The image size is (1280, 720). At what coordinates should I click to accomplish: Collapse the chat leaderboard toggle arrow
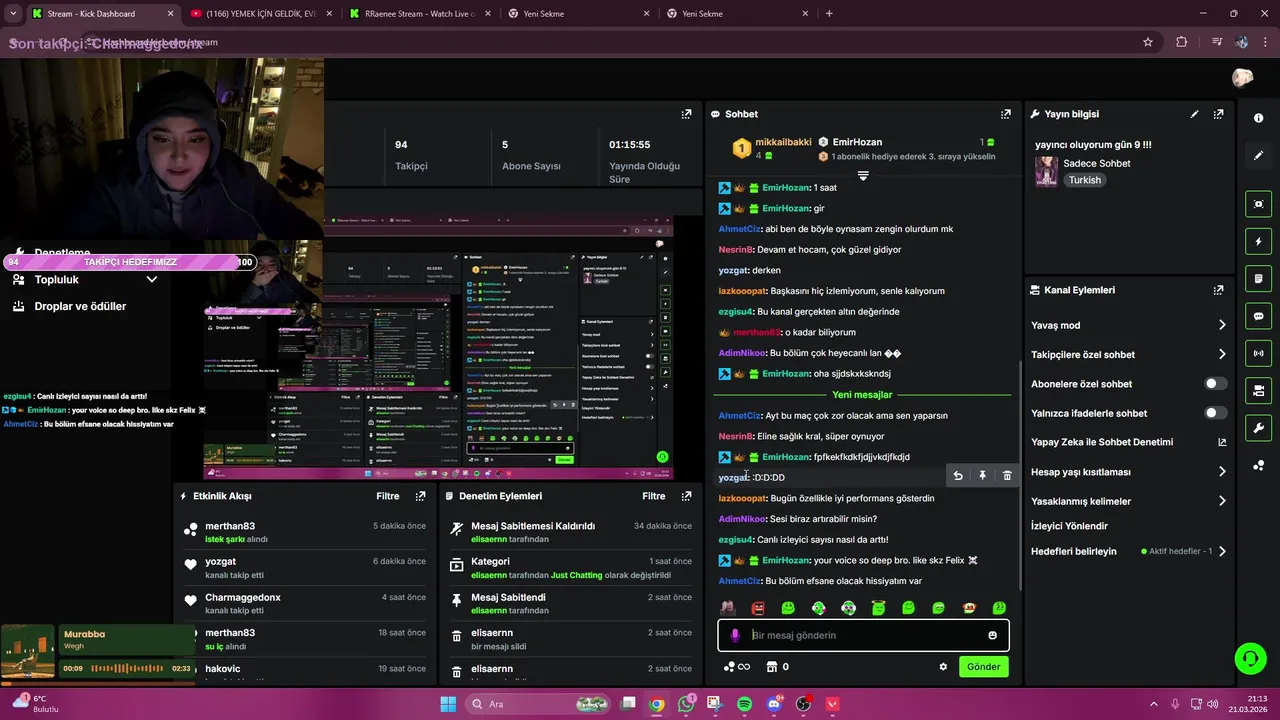[863, 175]
